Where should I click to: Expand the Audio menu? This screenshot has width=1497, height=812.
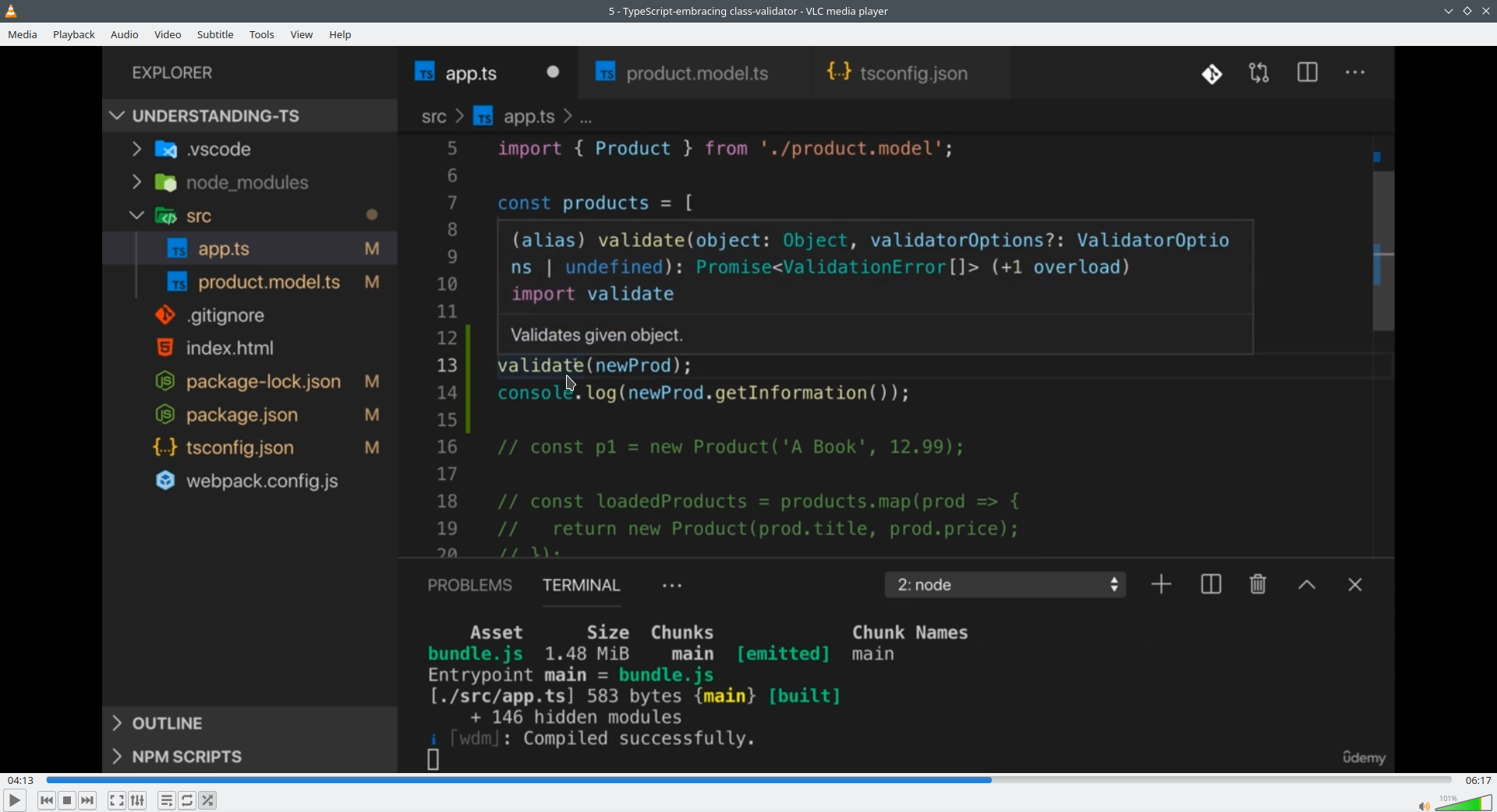click(125, 35)
